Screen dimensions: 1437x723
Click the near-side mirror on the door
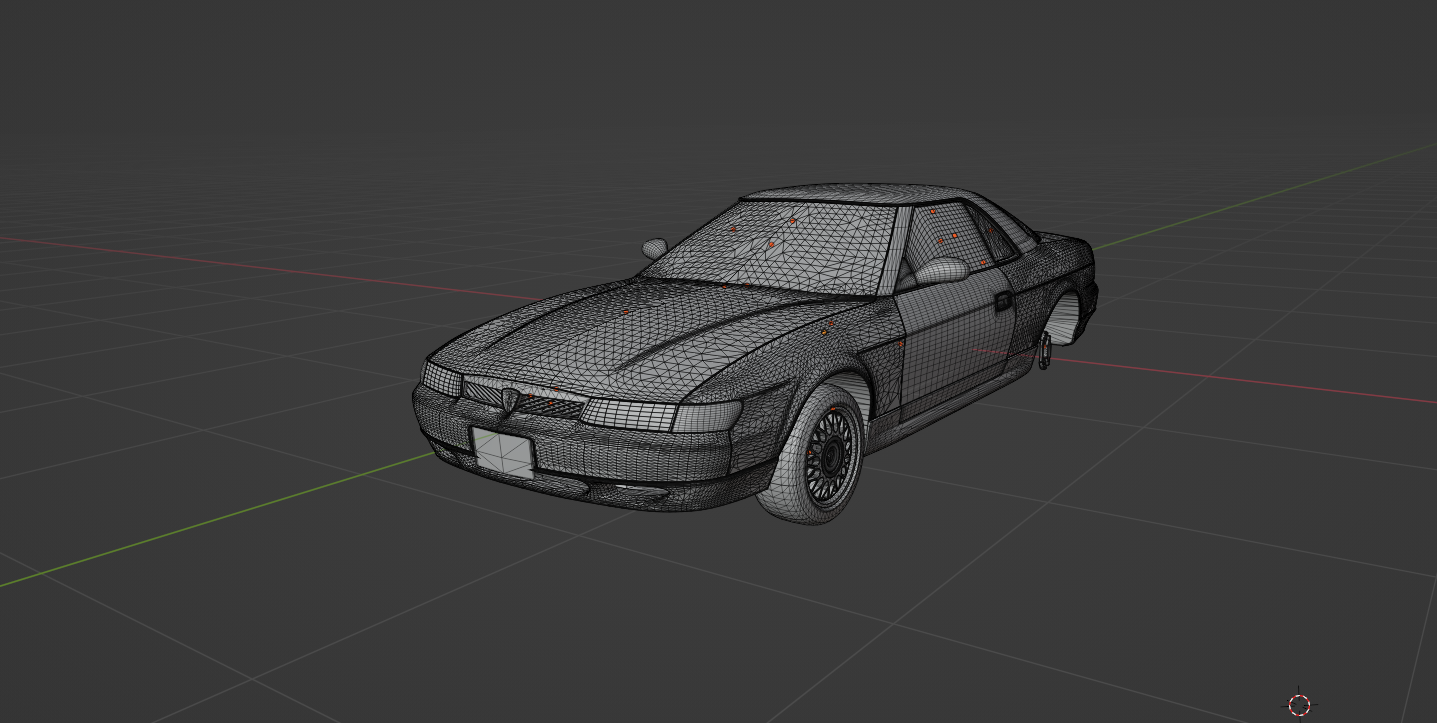click(x=941, y=270)
